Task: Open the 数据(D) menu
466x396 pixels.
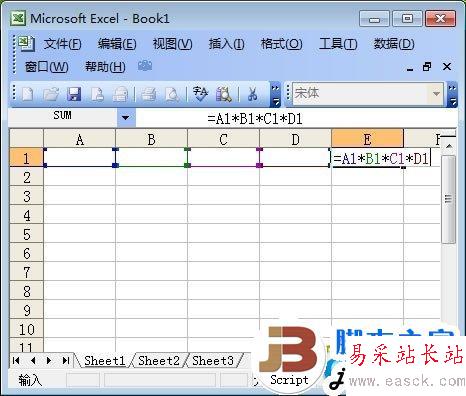Action: (x=394, y=44)
